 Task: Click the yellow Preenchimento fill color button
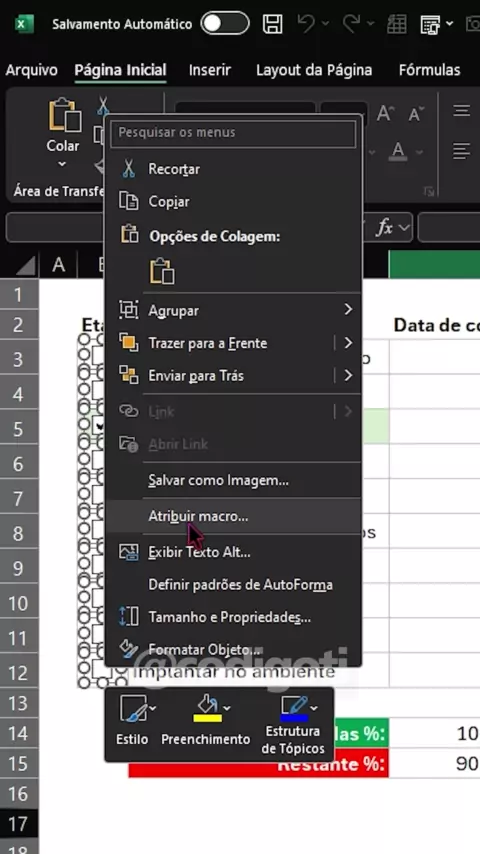(x=207, y=708)
